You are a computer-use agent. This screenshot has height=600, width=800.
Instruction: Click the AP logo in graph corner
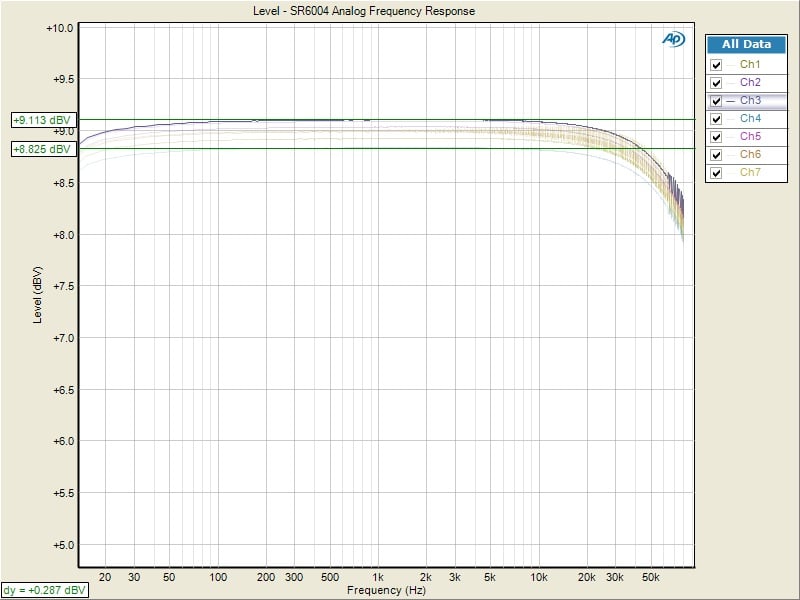tap(672, 39)
